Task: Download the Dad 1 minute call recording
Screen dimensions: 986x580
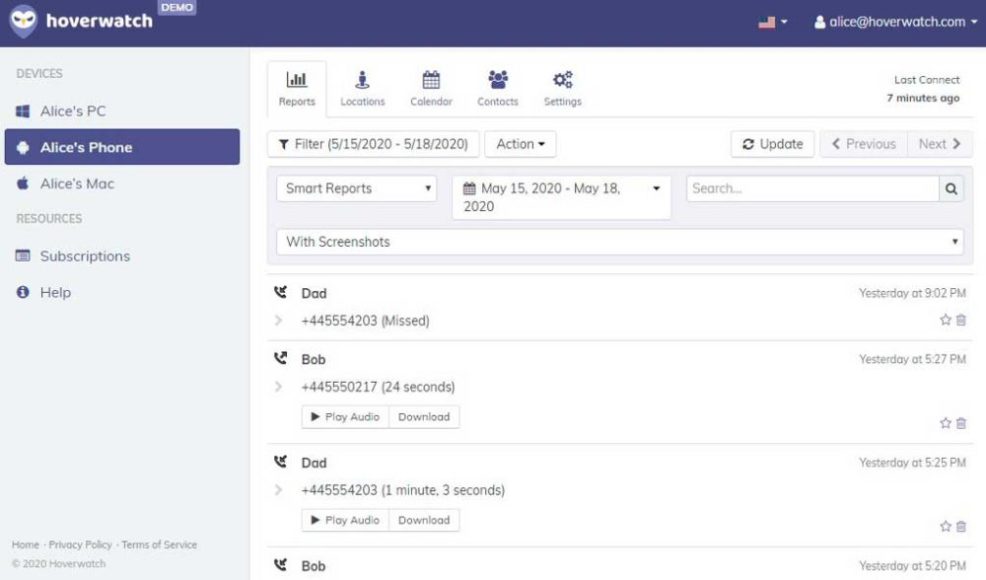Action: click(424, 520)
